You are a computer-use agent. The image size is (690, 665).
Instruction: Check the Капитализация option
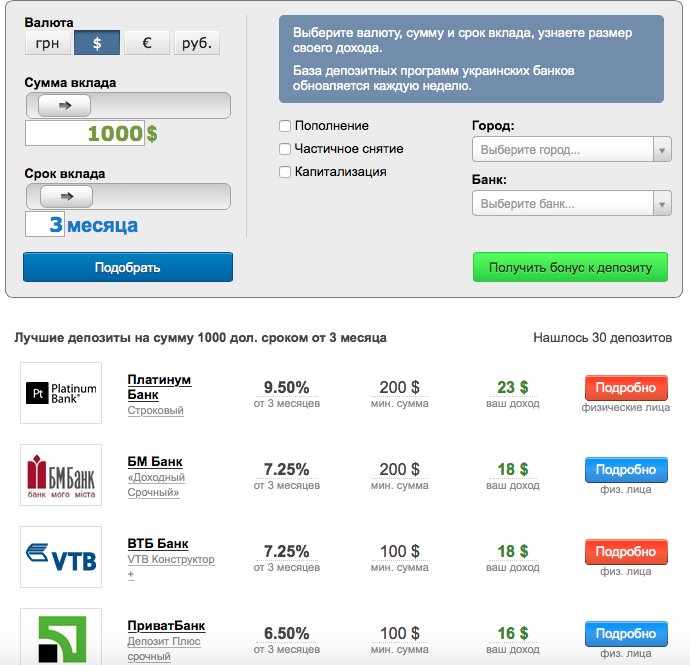pos(285,172)
